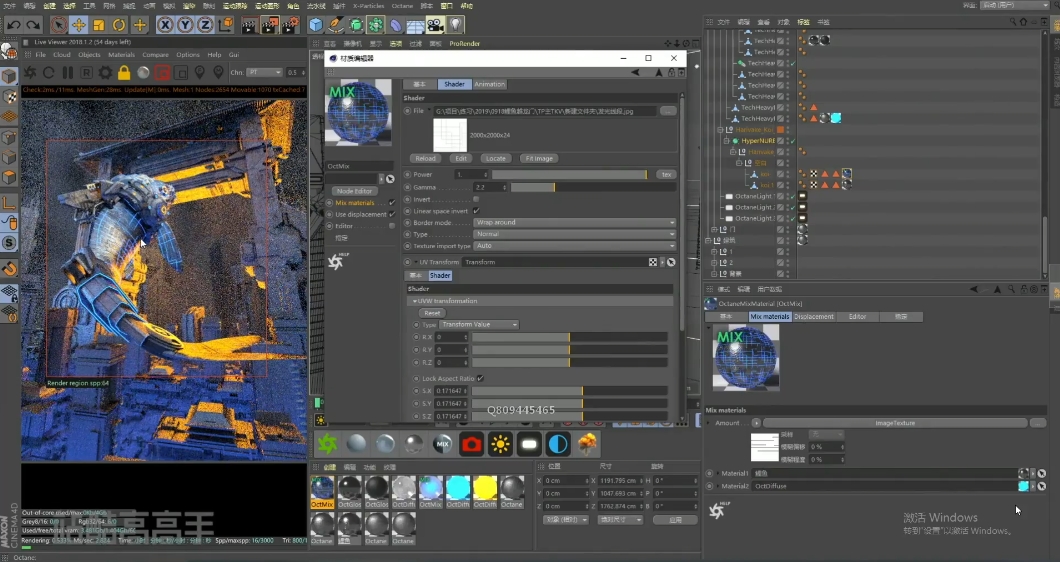Open the Materials menu in Live Viewer

[x=121, y=55]
